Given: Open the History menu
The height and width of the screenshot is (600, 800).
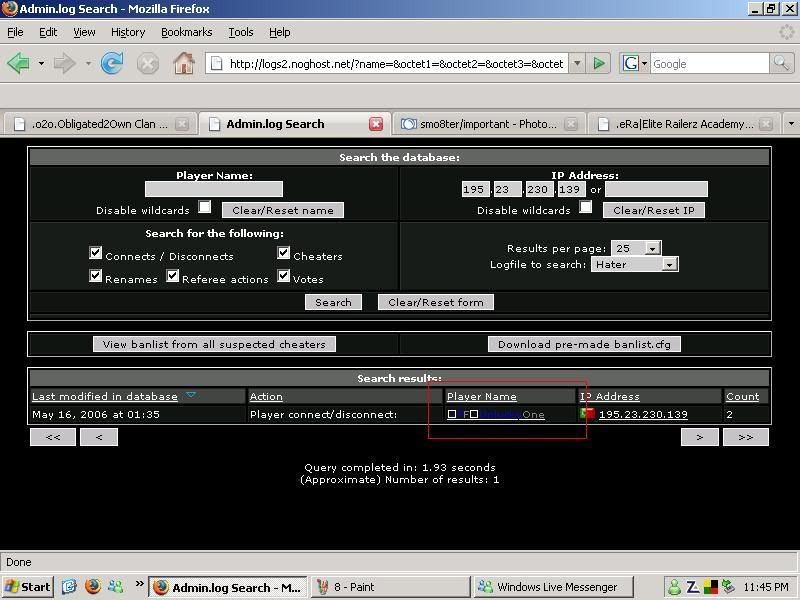Looking at the screenshot, I should 128,32.
